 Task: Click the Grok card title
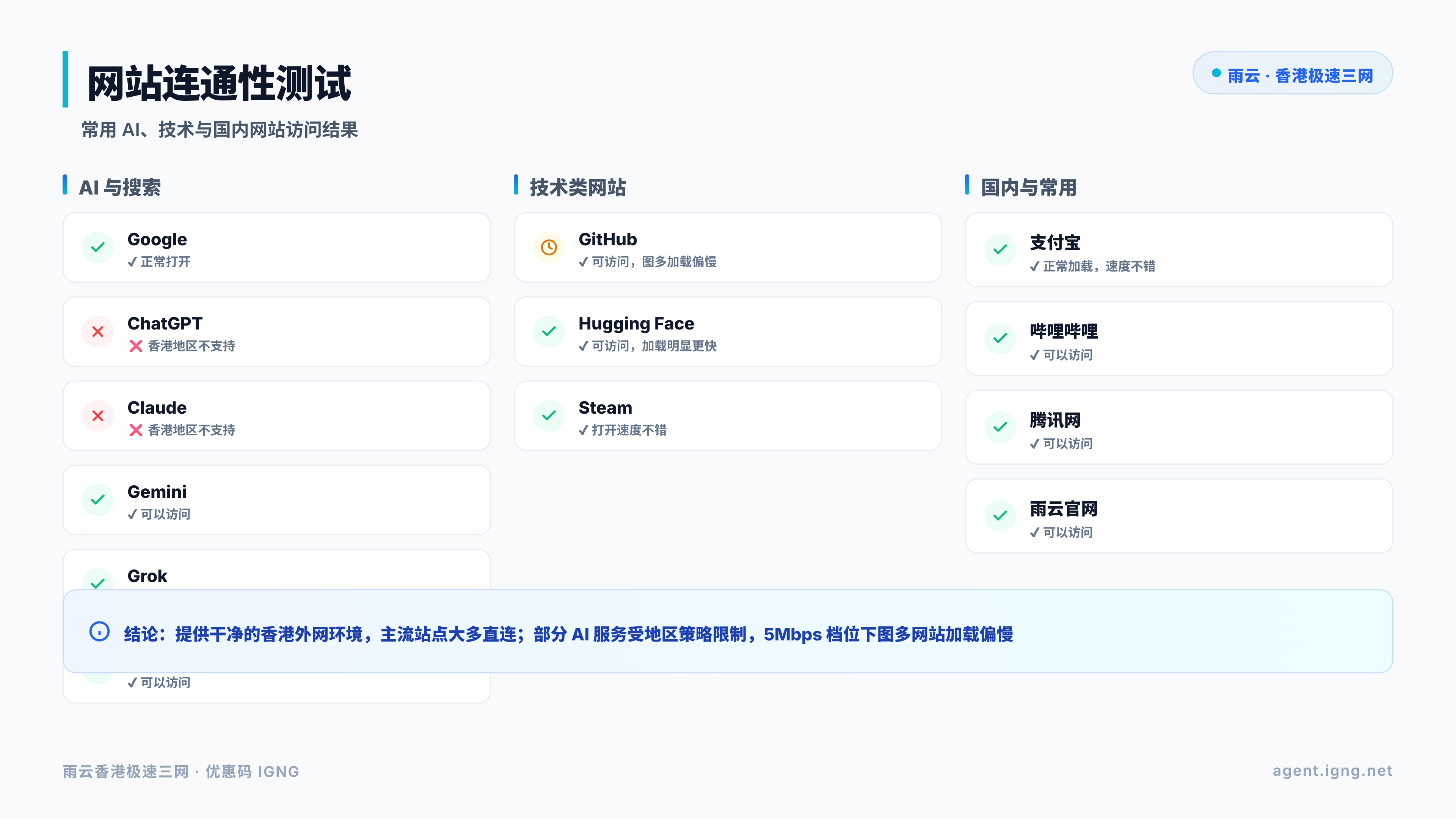coord(147,576)
